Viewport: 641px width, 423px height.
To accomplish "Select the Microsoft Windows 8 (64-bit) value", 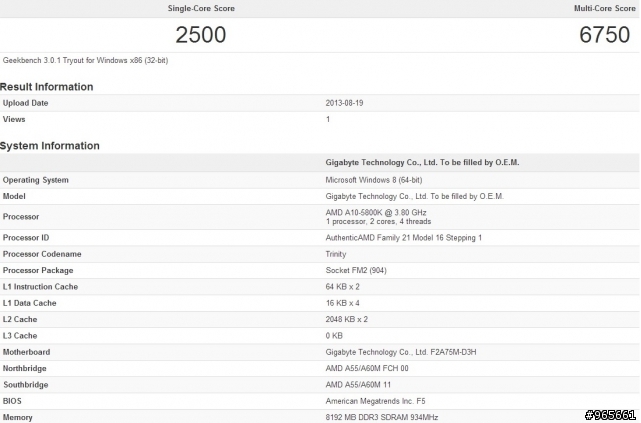I will (374, 180).
